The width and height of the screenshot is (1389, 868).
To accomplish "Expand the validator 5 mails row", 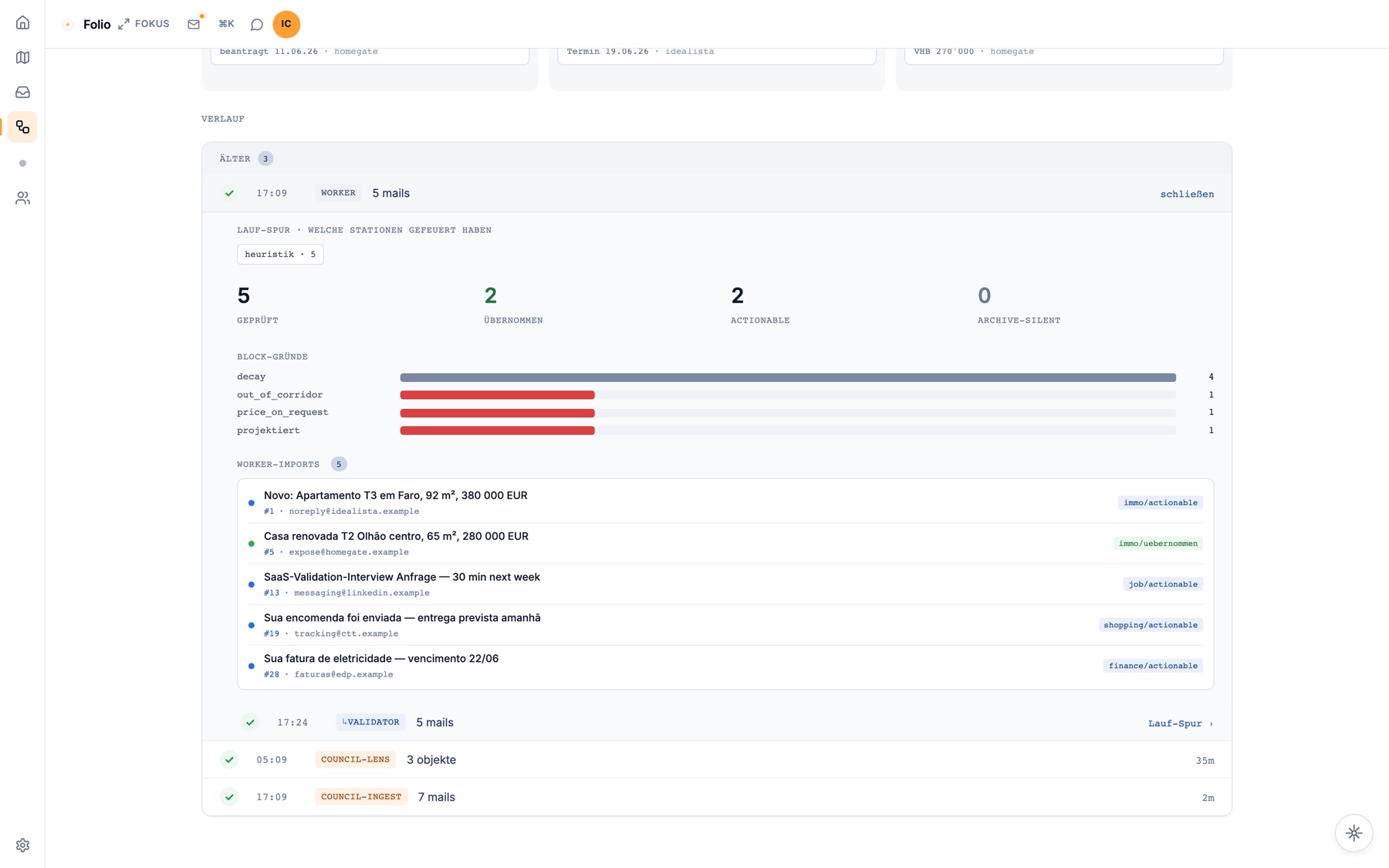I will coord(717,723).
